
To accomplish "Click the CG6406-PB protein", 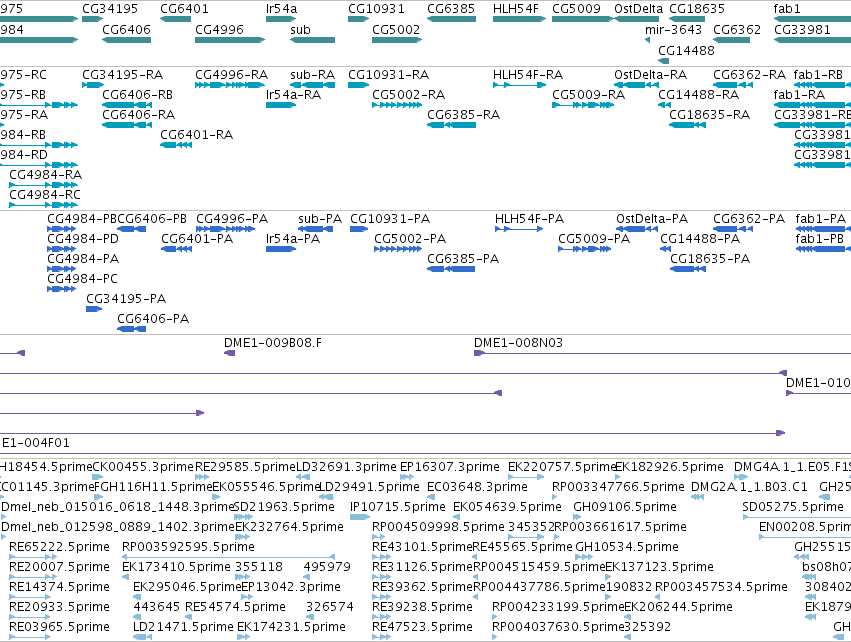I will pyautogui.click(x=131, y=229).
